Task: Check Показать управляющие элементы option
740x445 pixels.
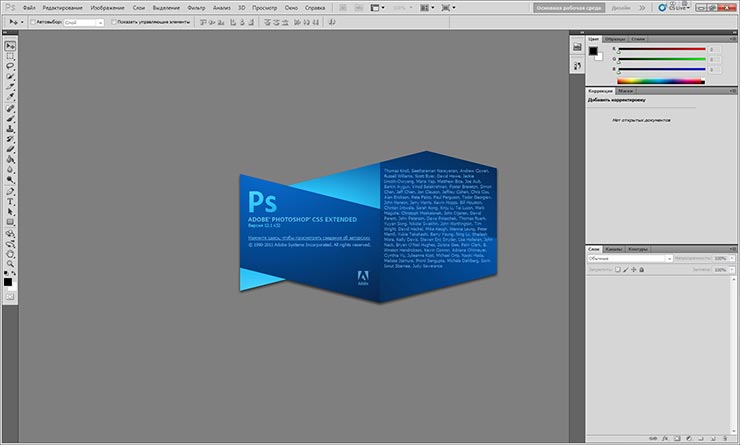Action: pyautogui.click(x=113, y=21)
